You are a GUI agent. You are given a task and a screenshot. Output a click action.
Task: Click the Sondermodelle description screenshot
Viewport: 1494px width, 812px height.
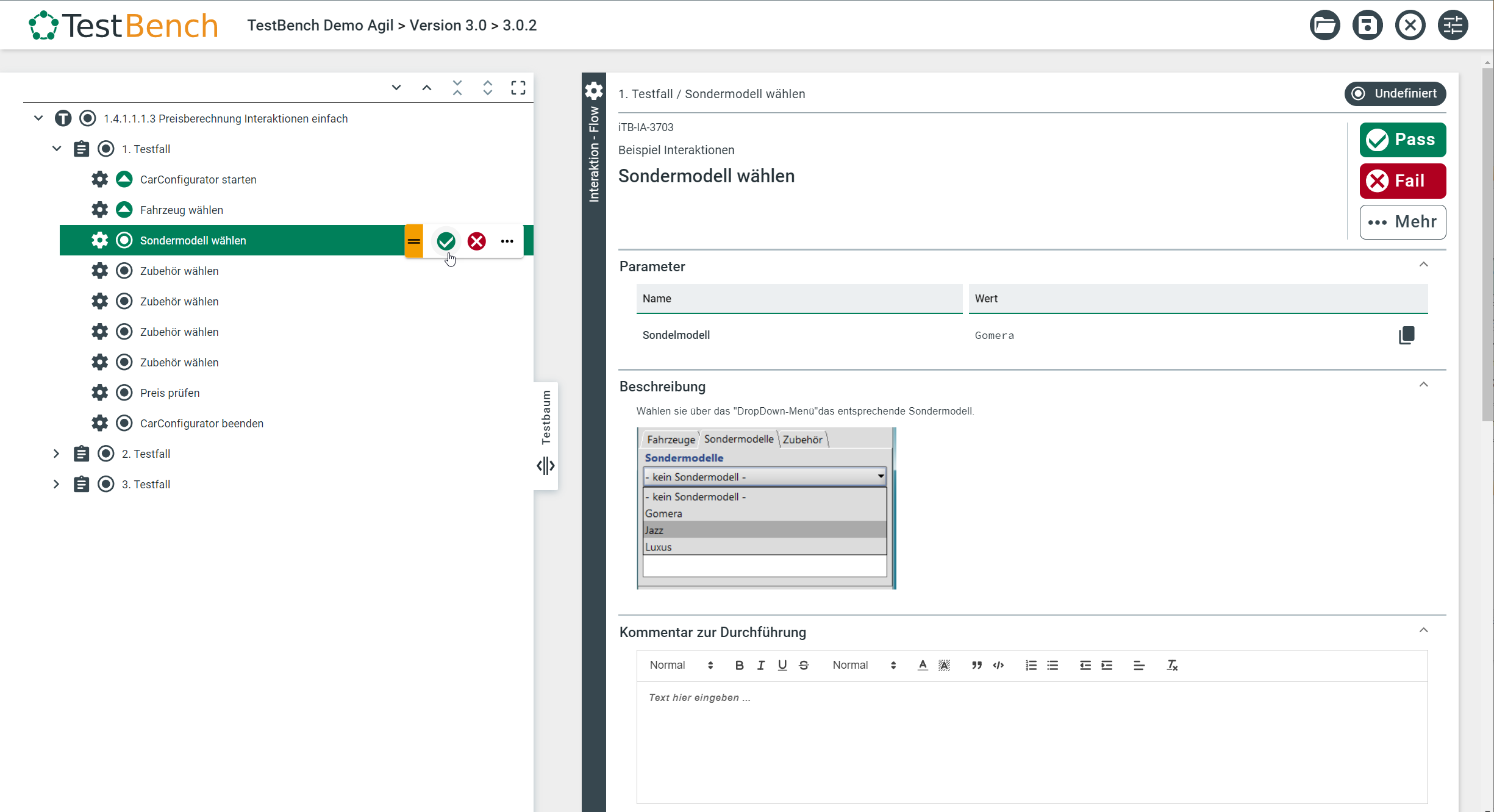point(767,508)
